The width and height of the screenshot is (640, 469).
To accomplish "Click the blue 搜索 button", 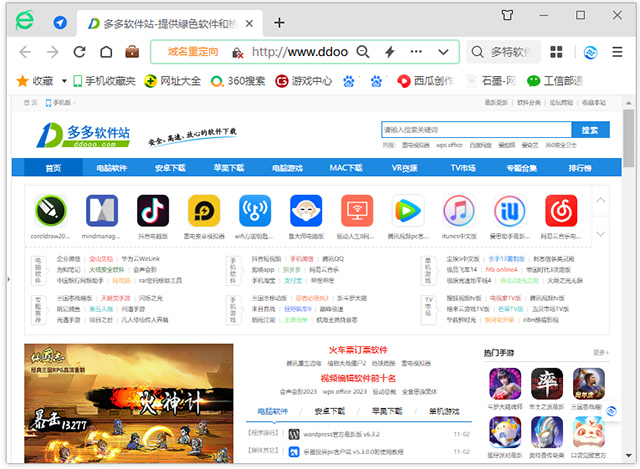I will coord(590,130).
